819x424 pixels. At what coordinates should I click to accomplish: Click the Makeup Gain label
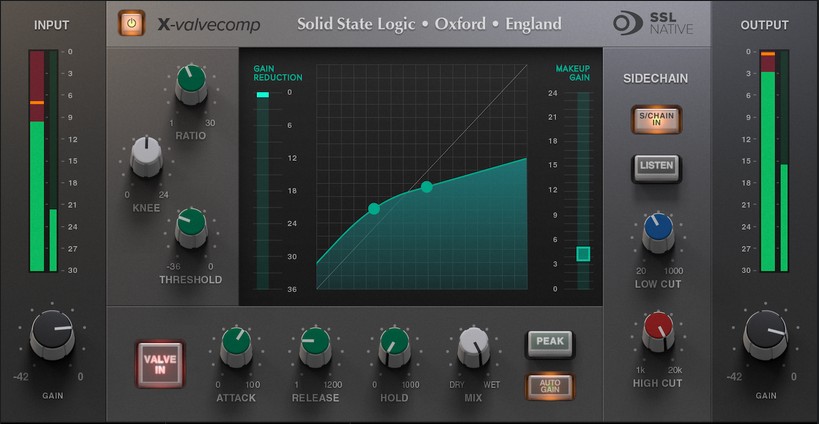572,73
